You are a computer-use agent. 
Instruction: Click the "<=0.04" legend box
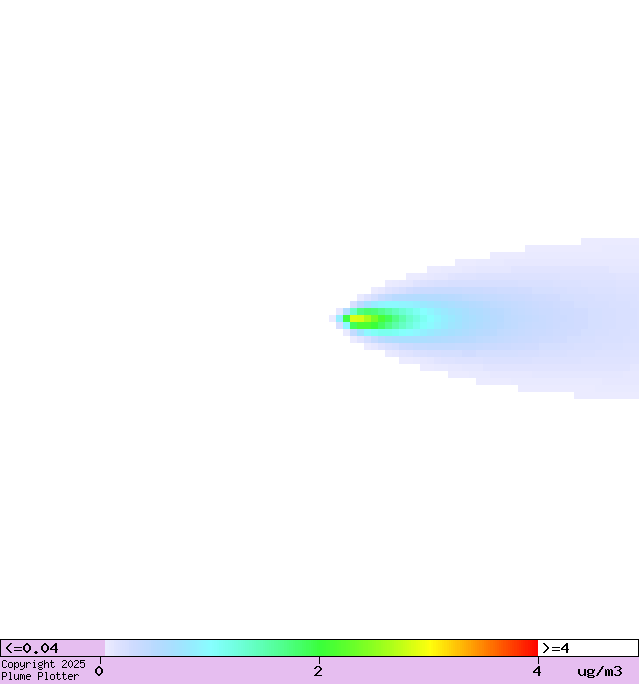pyautogui.click(x=52, y=648)
